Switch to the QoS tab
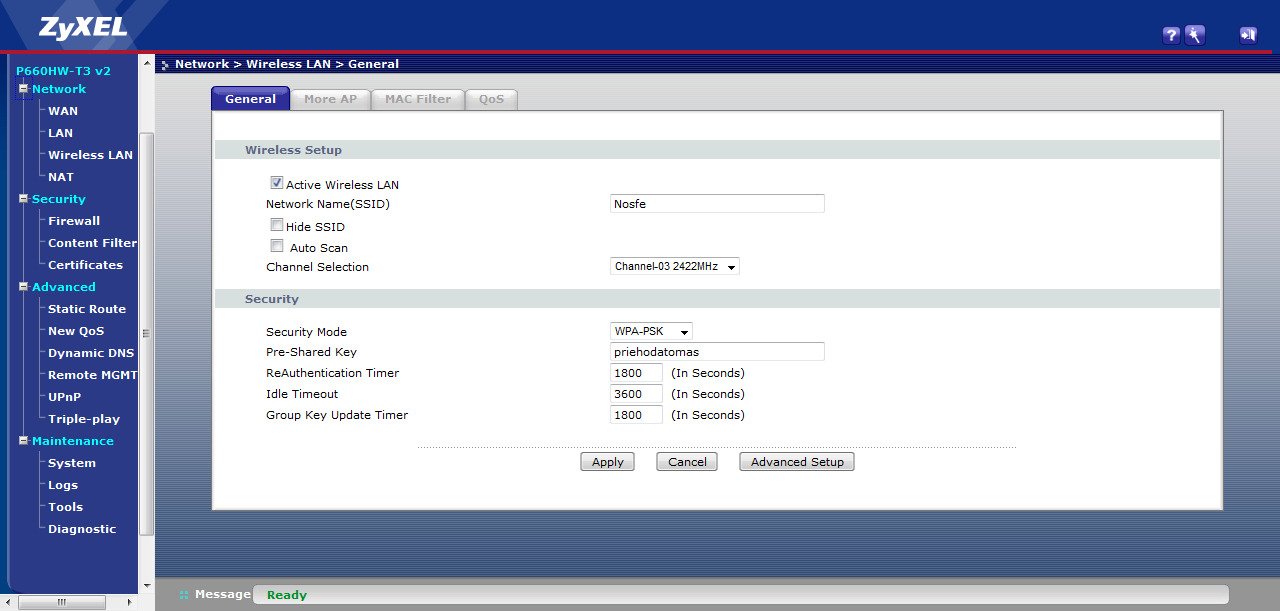This screenshot has width=1280, height=611. coord(491,99)
